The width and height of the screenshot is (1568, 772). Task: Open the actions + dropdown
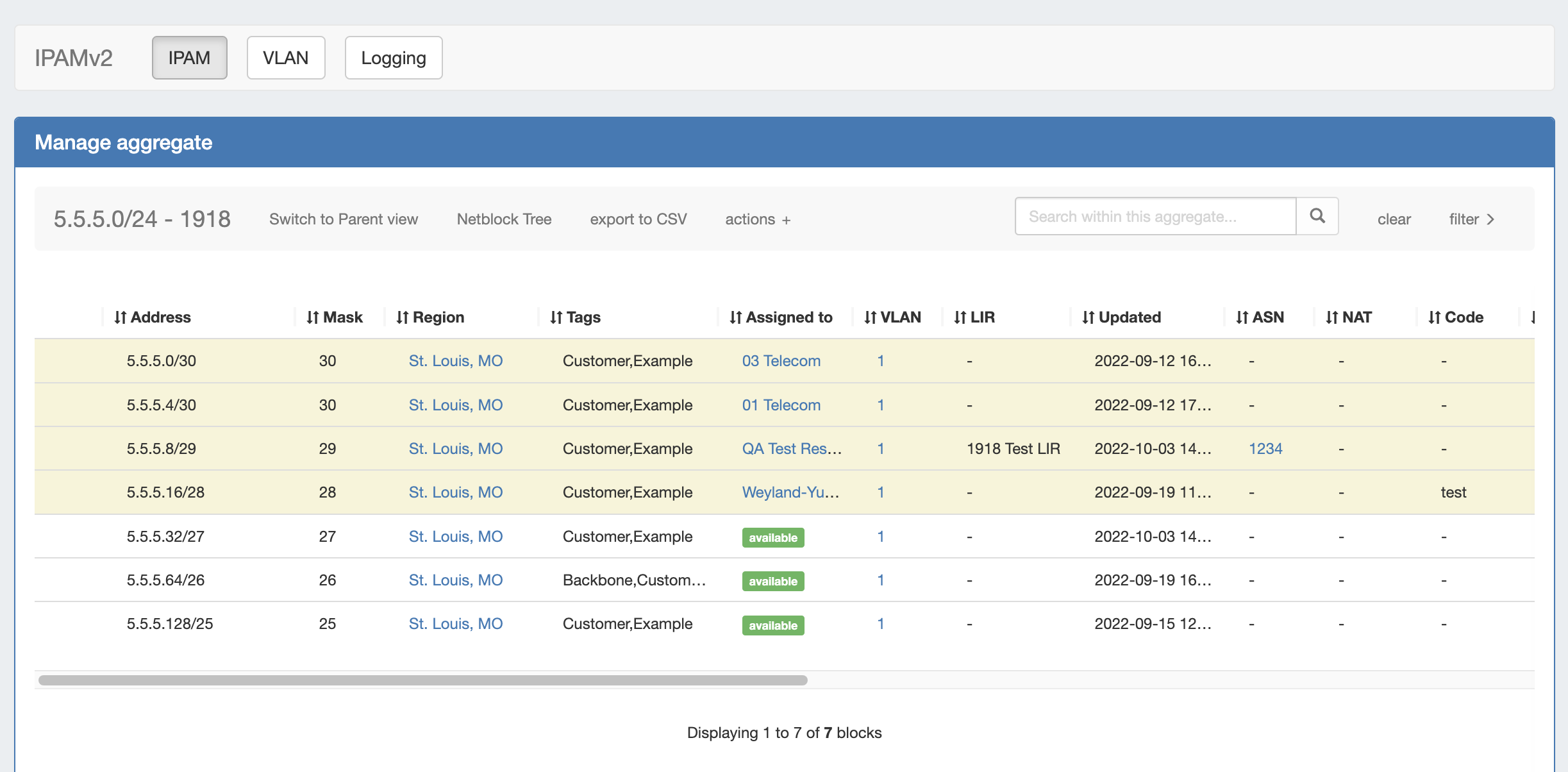(x=758, y=219)
